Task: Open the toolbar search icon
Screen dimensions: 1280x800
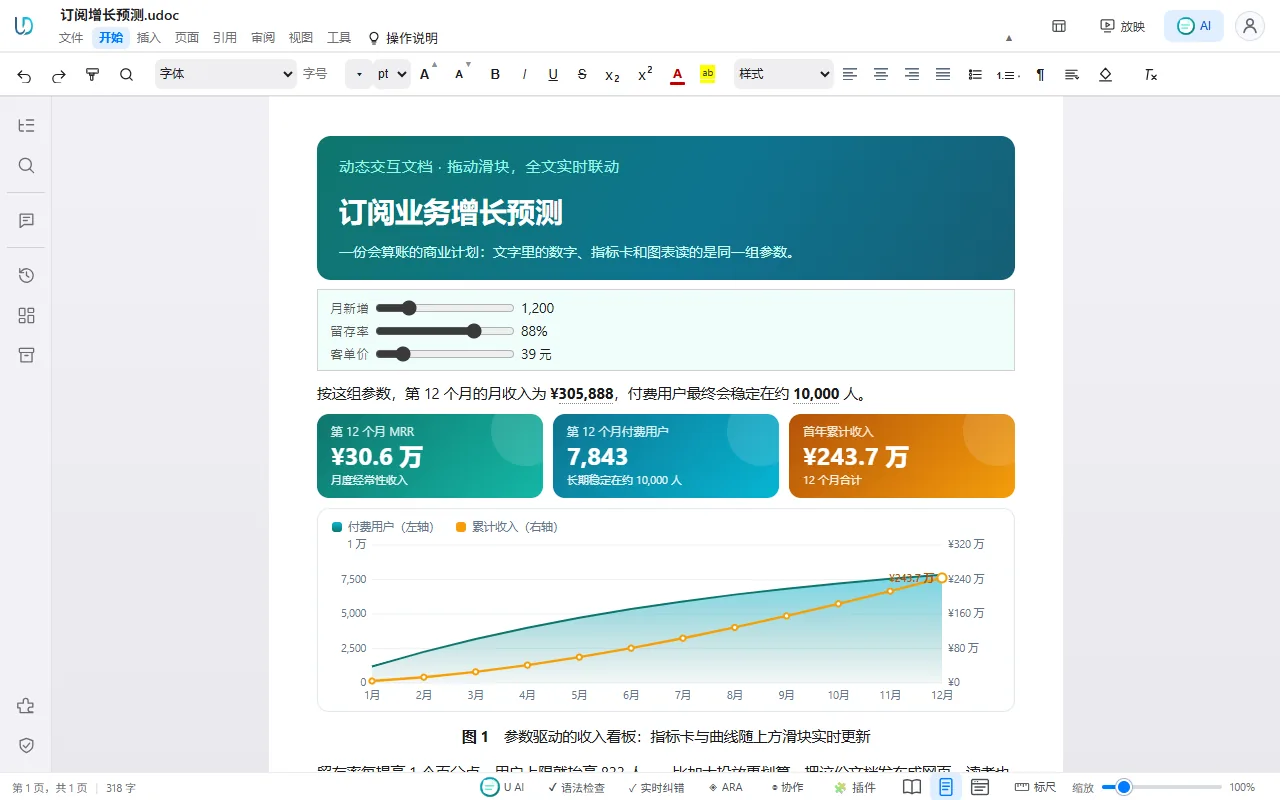Action: click(x=126, y=75)
